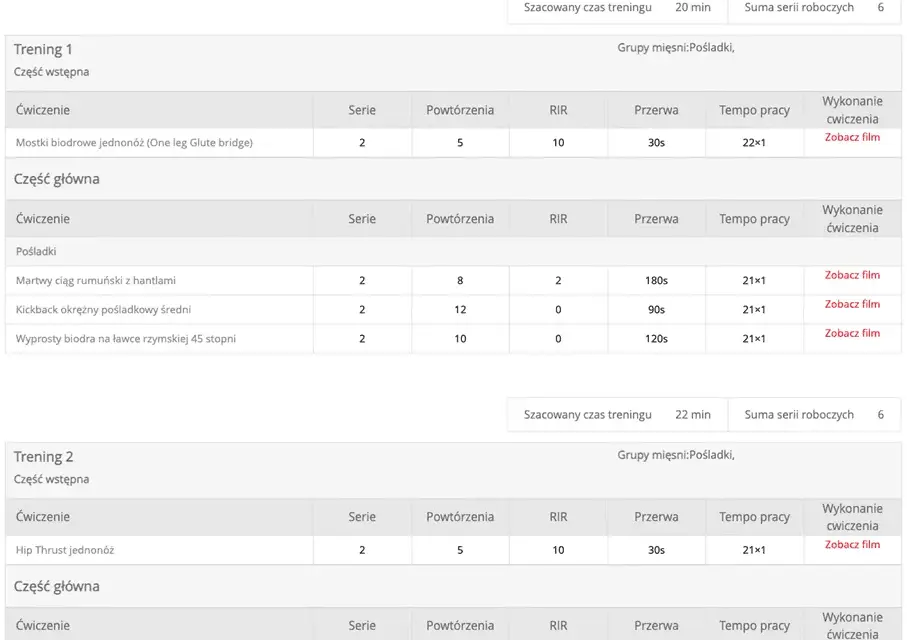Click Część główna heading under Trening 2
The width and height of the screenshot is (907, 640).
pos(57,586)
